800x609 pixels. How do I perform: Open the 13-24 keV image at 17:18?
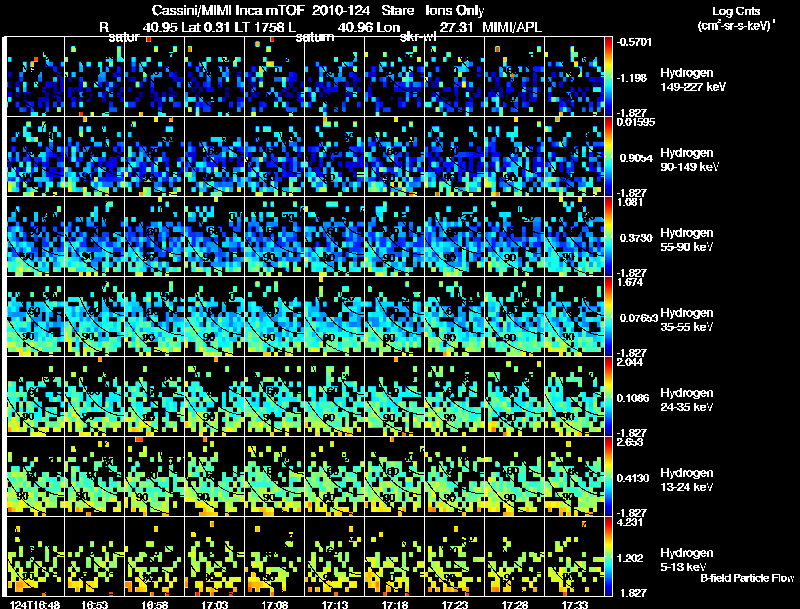(x=394, y=477)
